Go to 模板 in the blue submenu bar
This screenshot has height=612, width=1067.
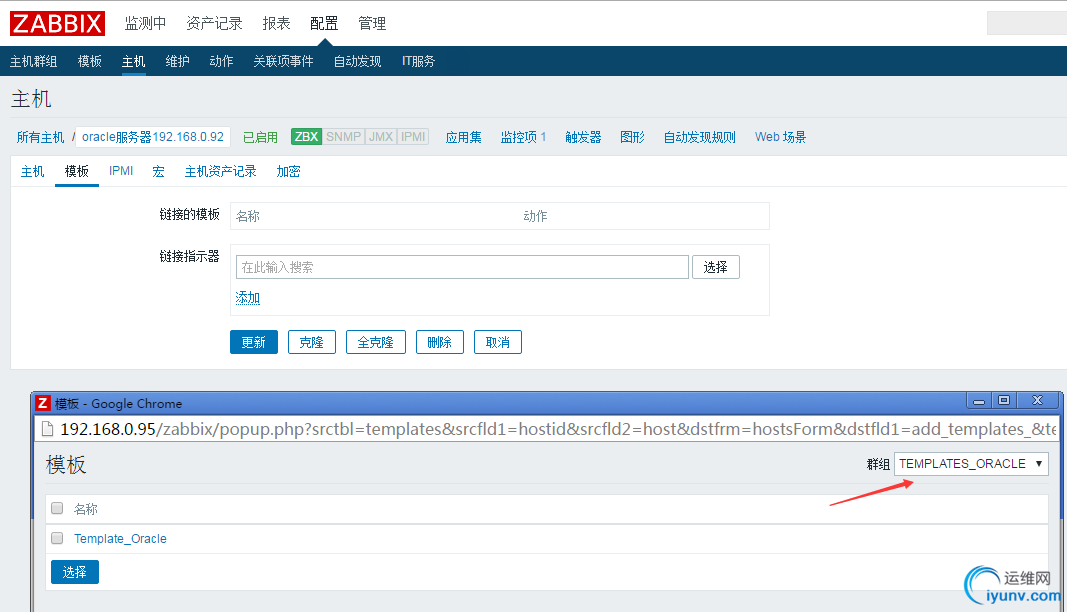[x=90, y=61]
